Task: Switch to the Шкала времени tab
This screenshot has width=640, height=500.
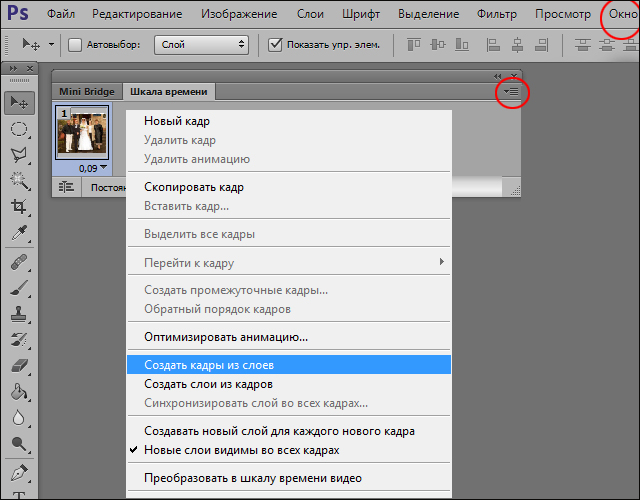Action: [169, 91]
